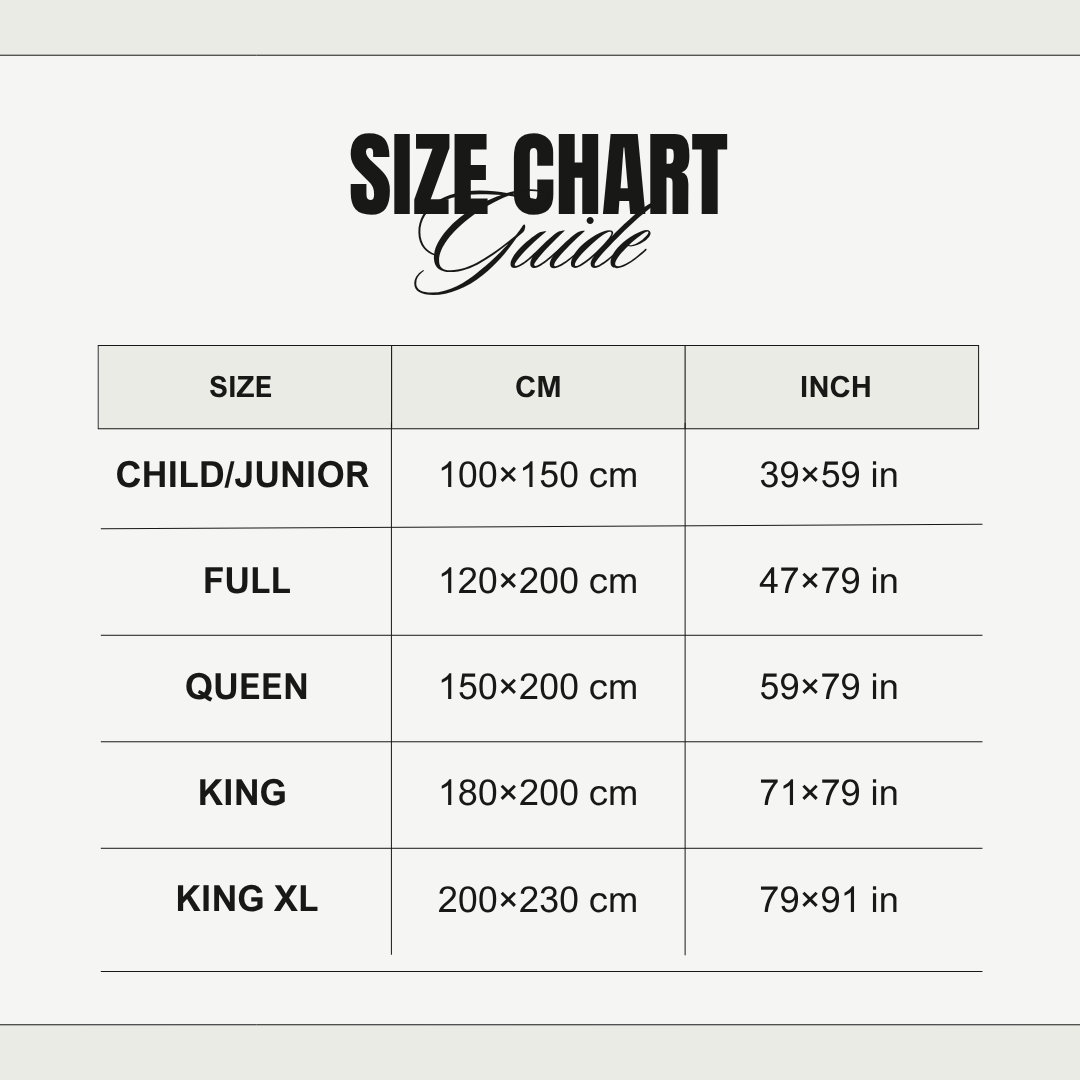
Task: Select the INCH column header
Action: [x=835, y=387]
